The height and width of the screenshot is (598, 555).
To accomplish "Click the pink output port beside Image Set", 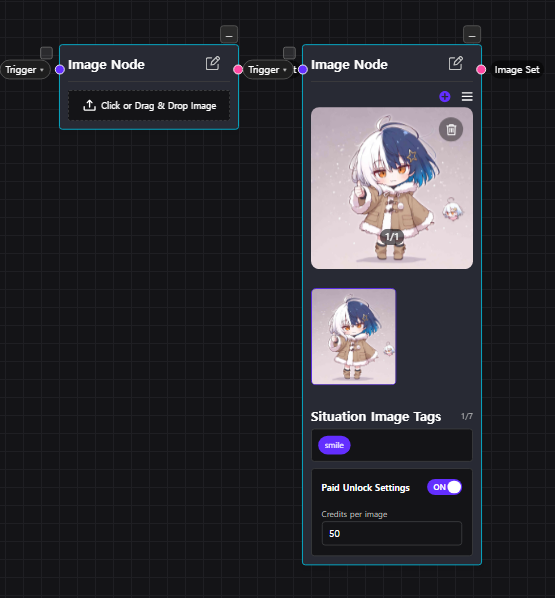I will click(481, 69).
